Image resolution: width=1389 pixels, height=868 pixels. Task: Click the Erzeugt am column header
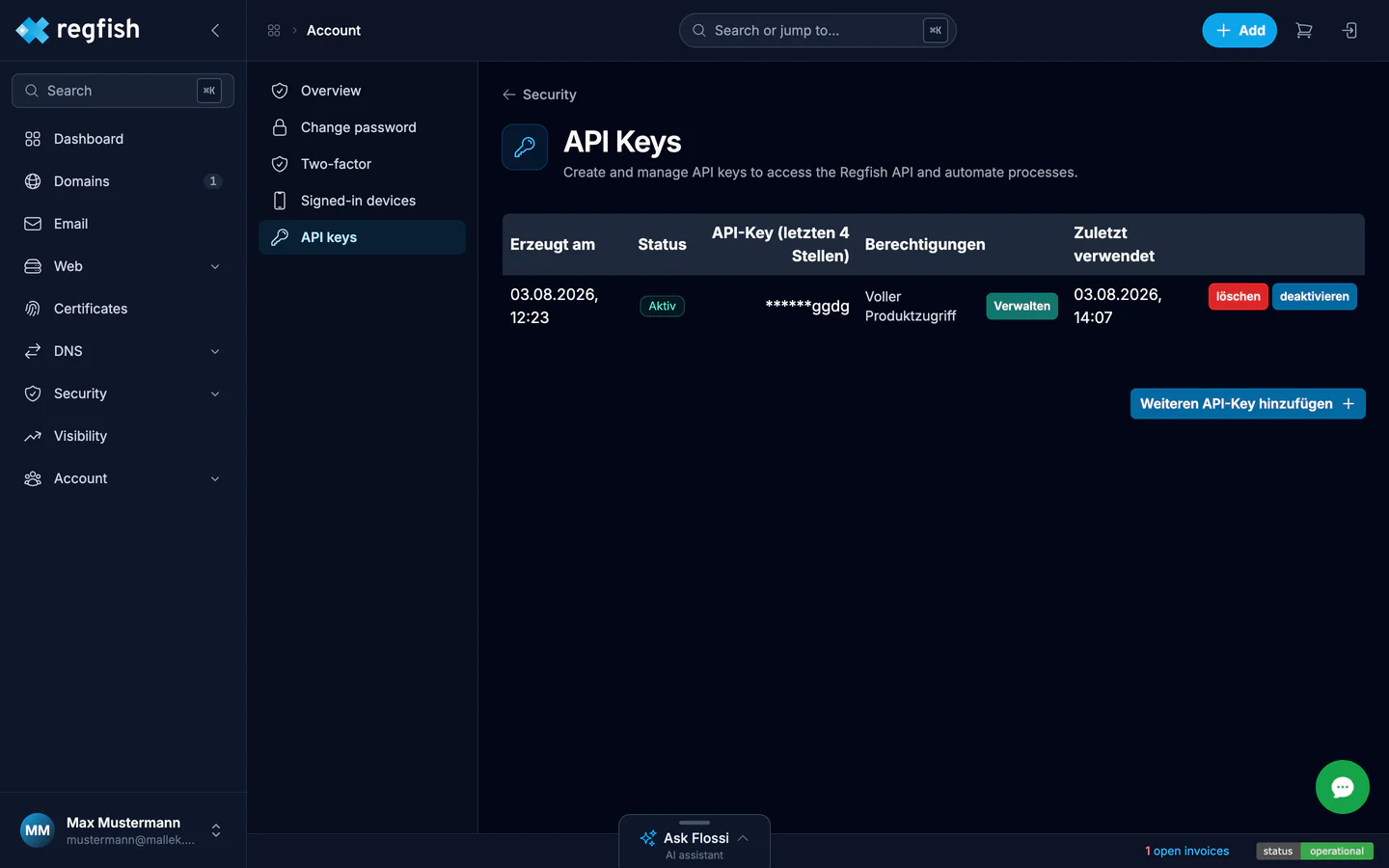(553, 244)
